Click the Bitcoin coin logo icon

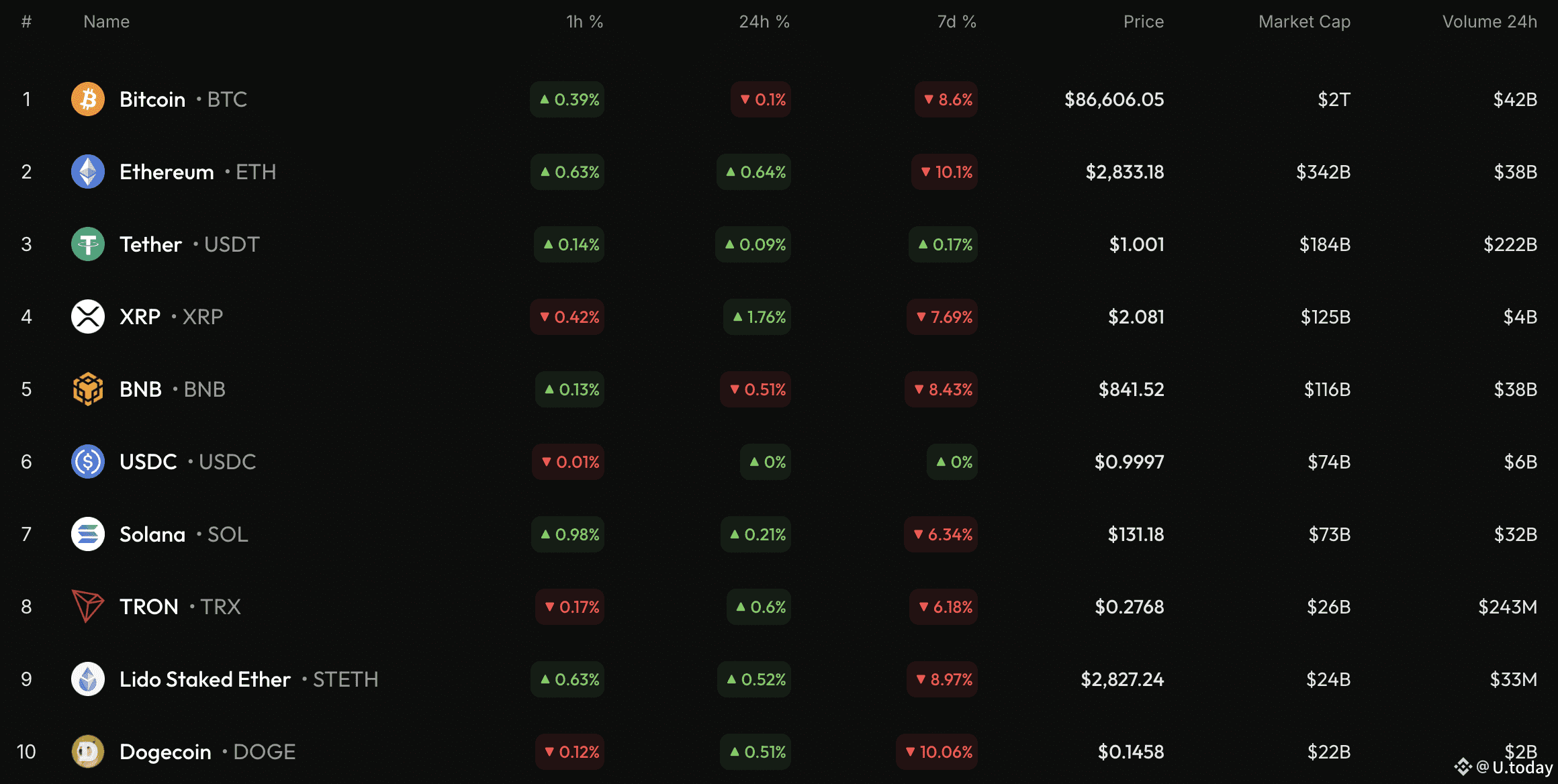pos(88,99)
